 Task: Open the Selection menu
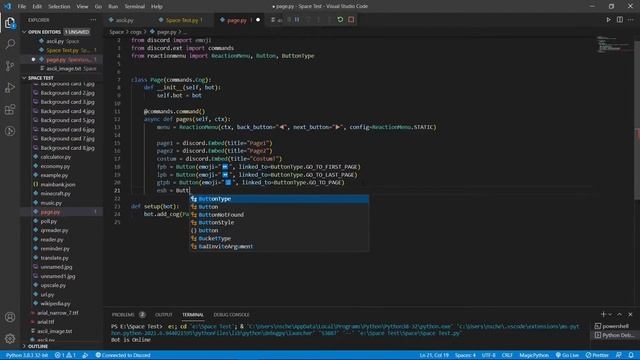pos(59,6)
